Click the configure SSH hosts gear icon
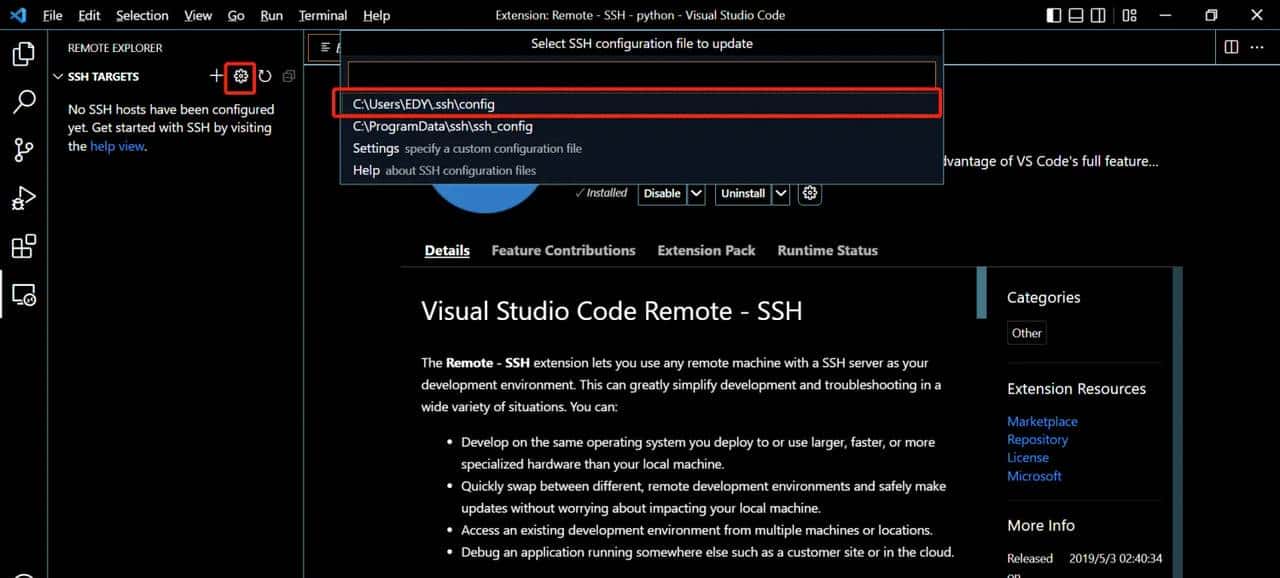Image resolution: width=1280 pixels, height=578 pixels. tap(240, 76)
